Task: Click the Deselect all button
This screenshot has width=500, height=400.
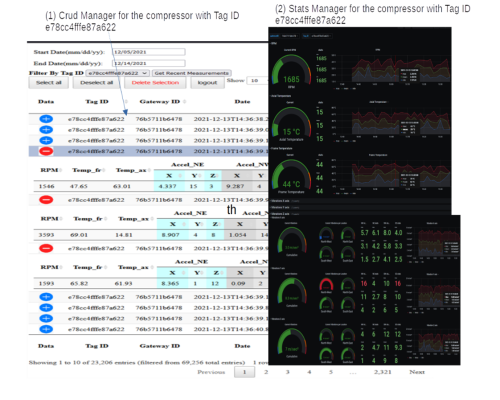Action: coord(97,83)
